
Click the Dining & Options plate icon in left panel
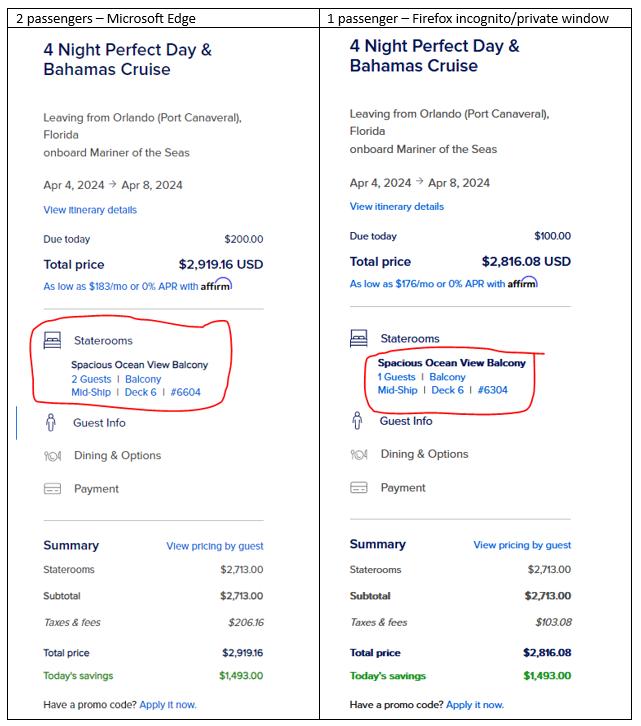click(x=52, y=456)
